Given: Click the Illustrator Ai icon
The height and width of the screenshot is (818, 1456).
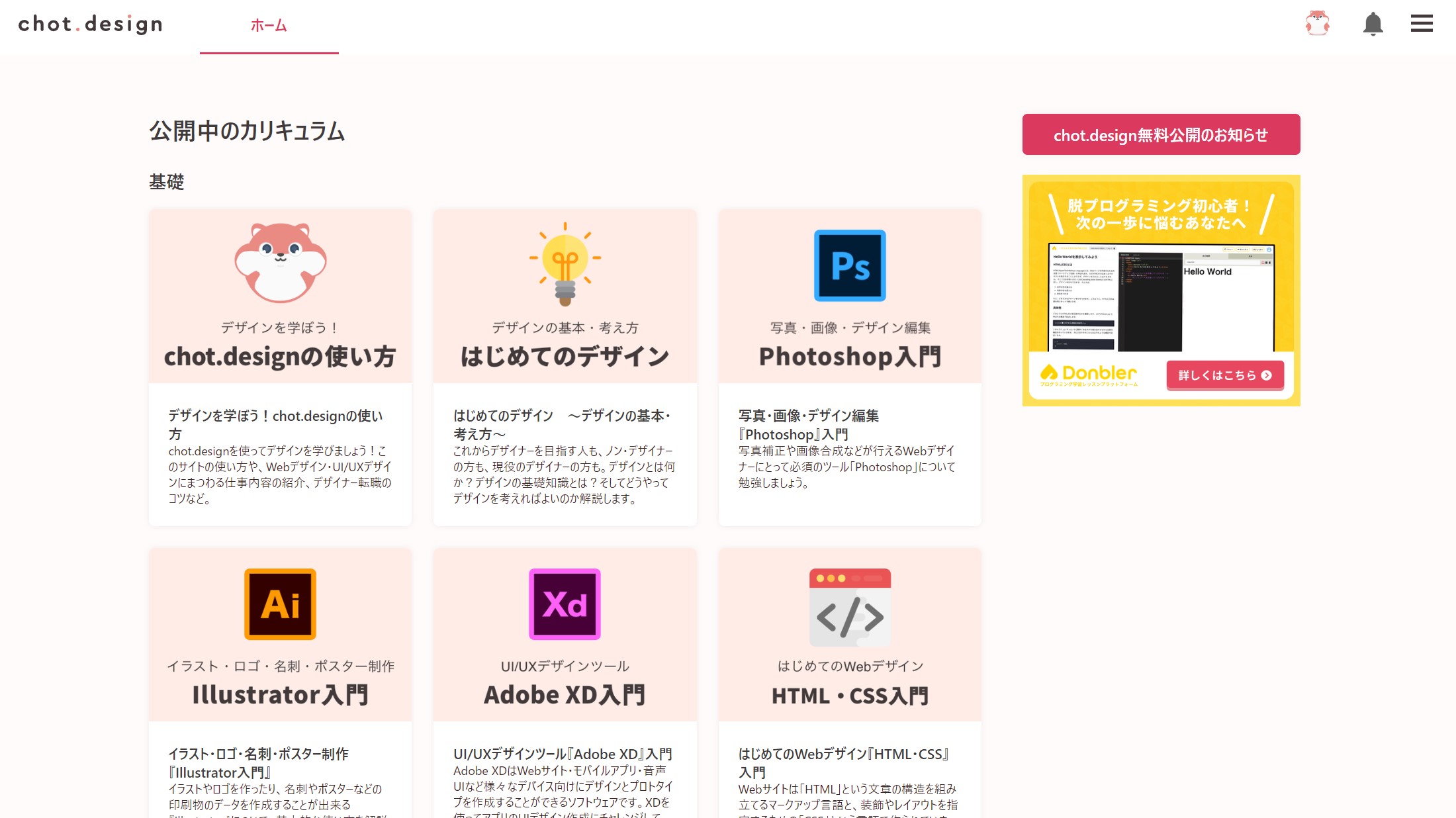Looking at the screenshot, I should (x=280, y=604).
